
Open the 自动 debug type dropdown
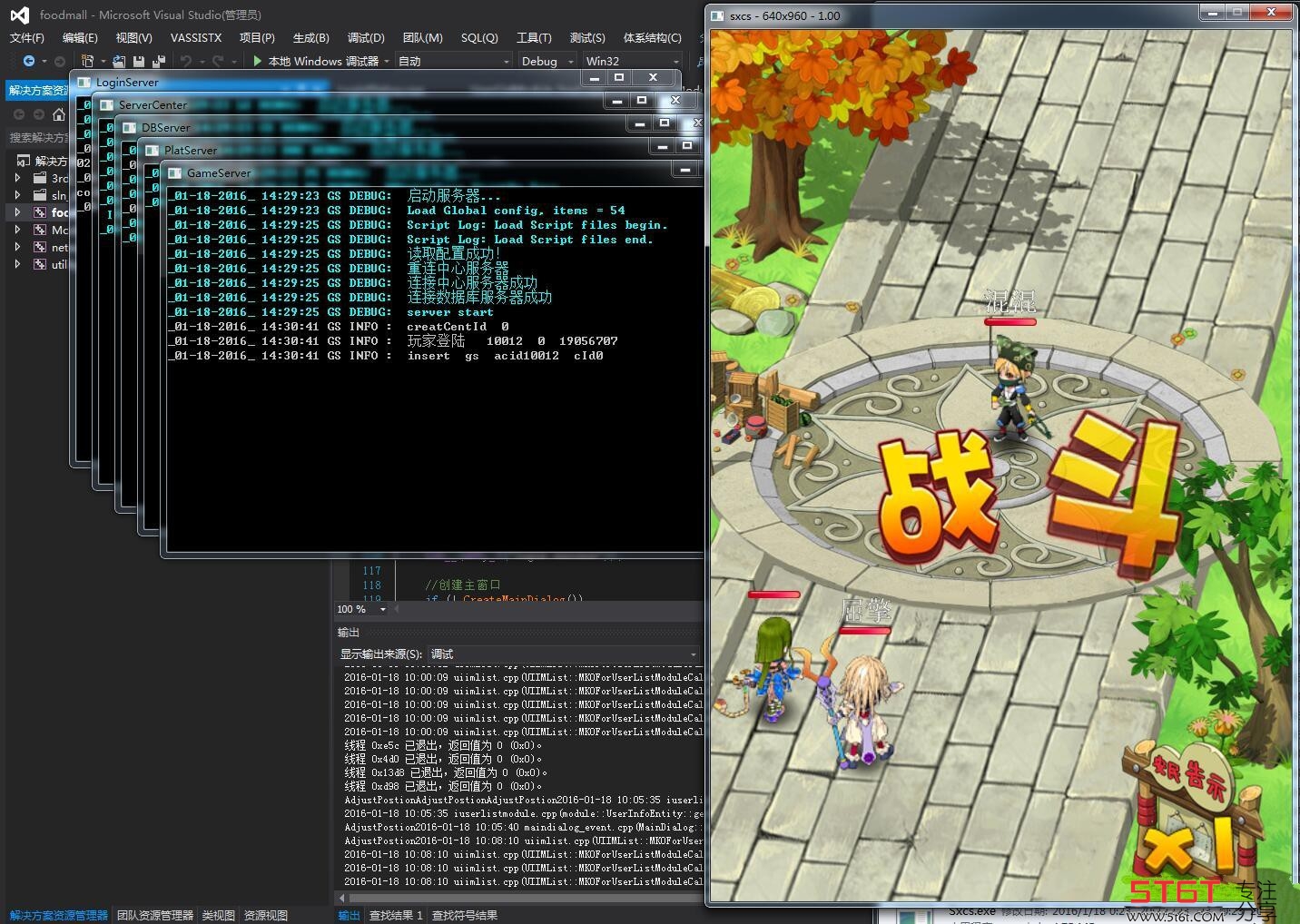pos(454,61)
